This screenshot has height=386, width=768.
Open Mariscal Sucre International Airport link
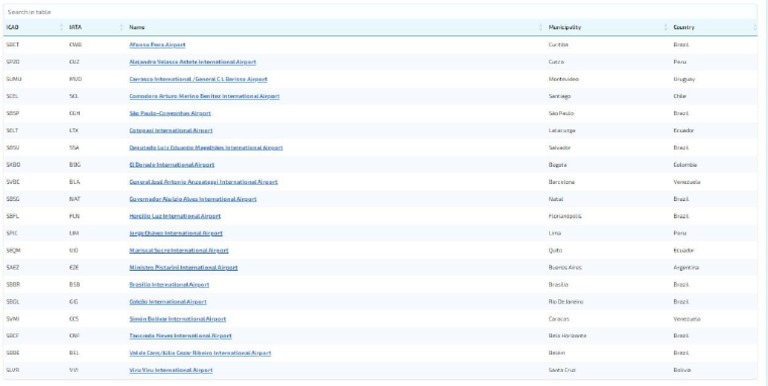tap(179, 250)
